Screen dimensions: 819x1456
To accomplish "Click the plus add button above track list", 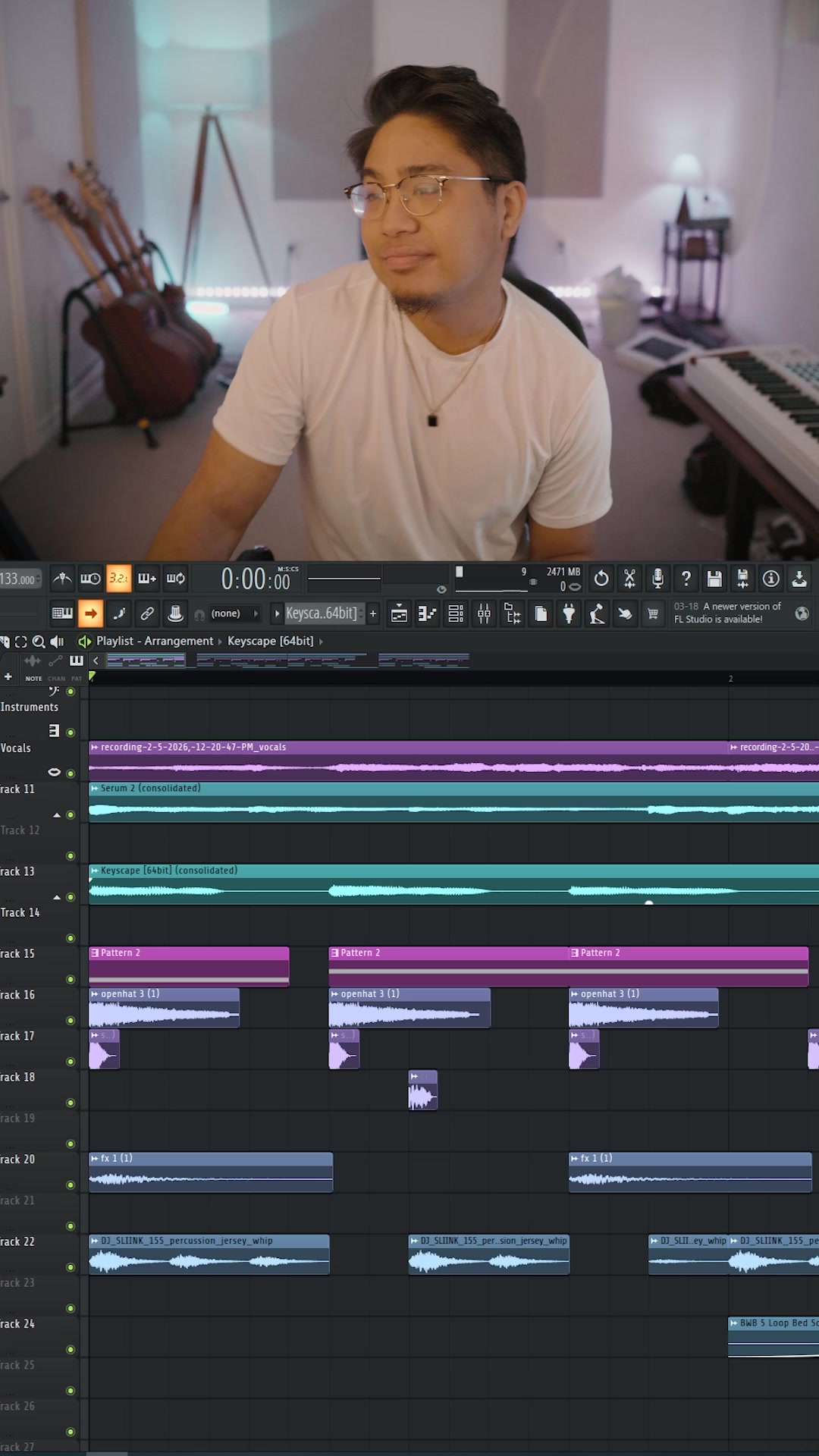I will tap(8, 676).
